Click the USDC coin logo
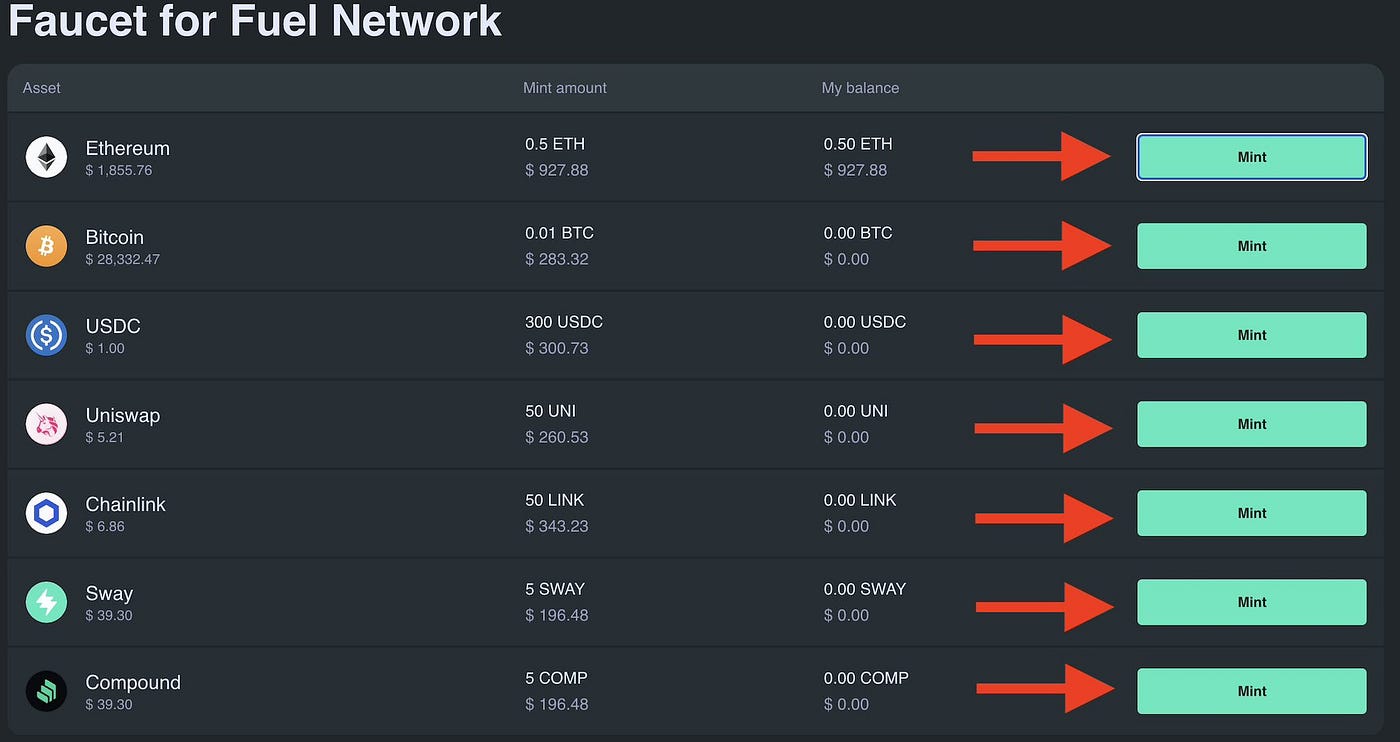The height and width of the screenshot is (742, 1400). click(x=46, y=335)
